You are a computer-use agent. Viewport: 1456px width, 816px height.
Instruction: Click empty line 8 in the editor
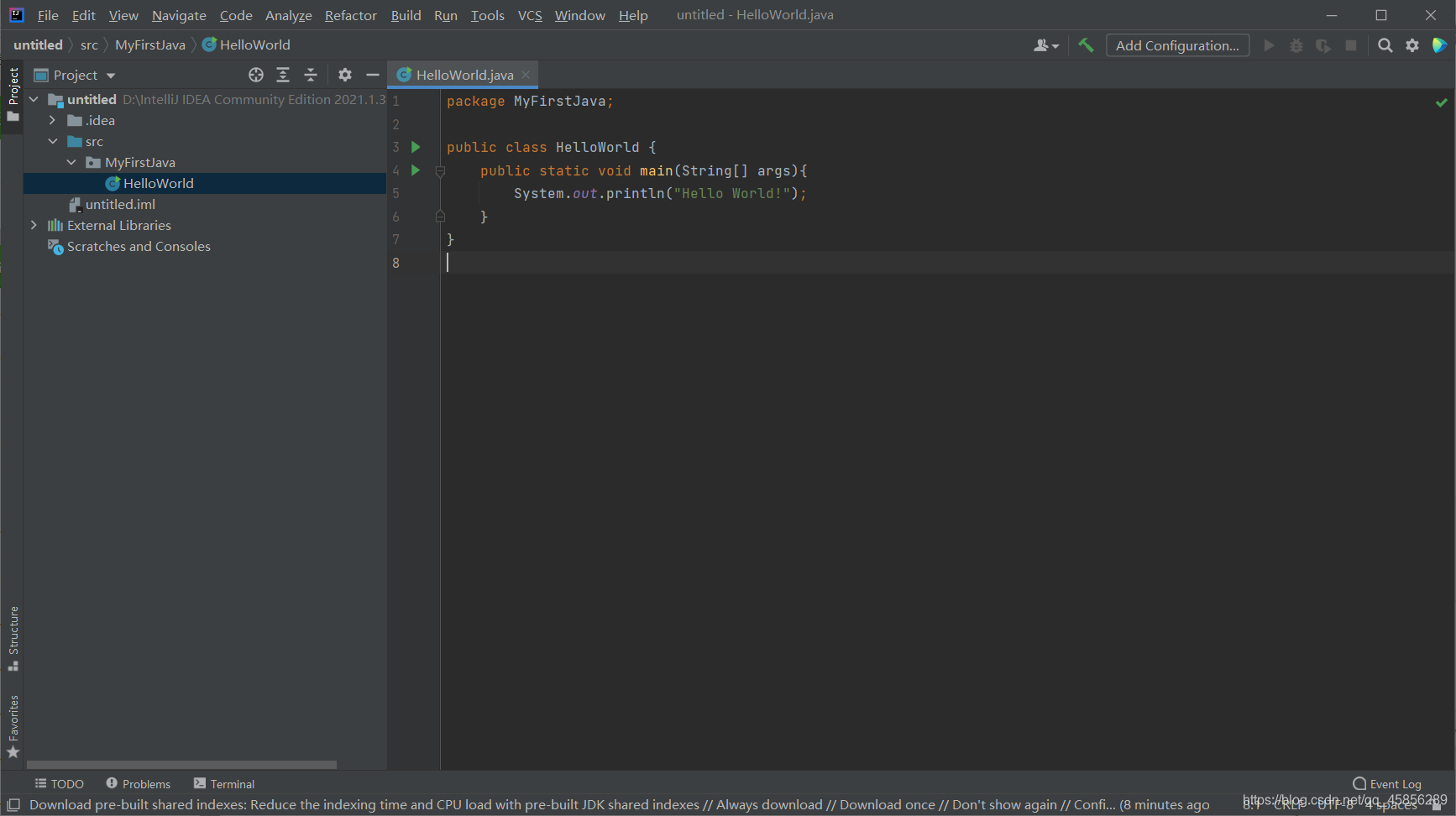(x=947, y=263)
